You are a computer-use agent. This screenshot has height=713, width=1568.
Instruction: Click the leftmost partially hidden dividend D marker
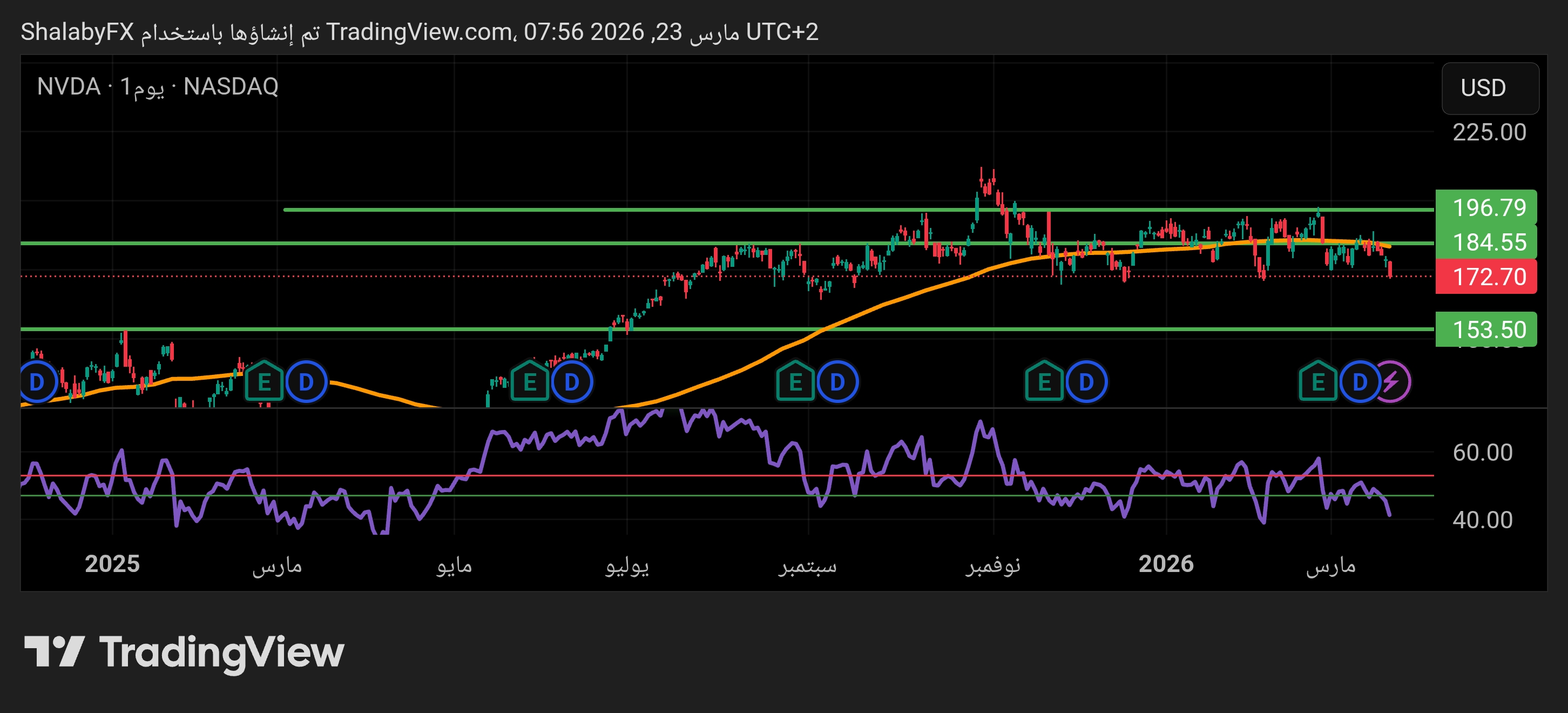tap(37, 382)
